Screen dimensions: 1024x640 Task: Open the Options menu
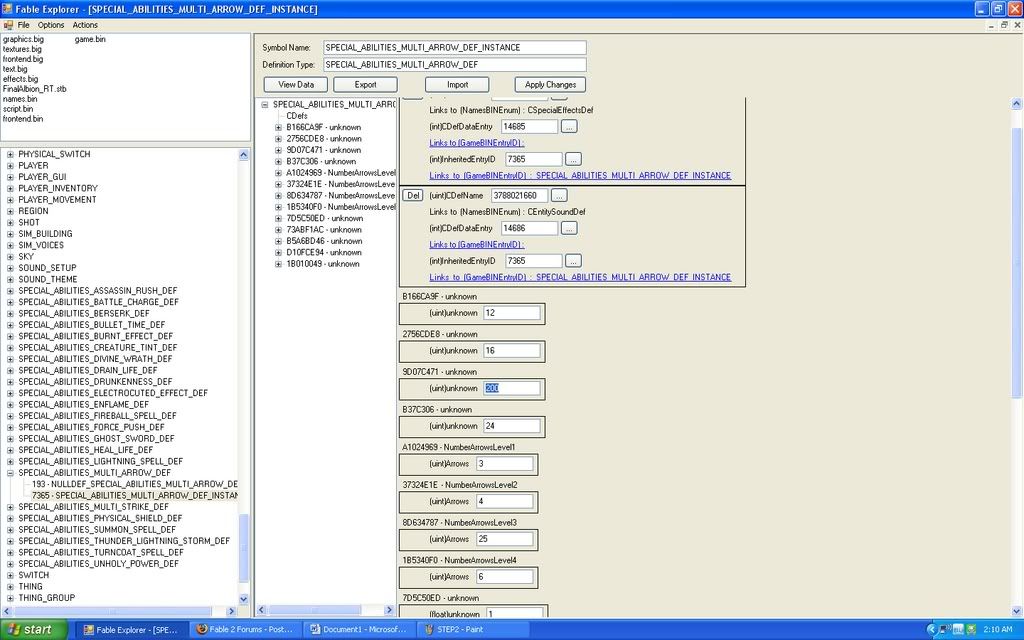(x=51, y=25)
